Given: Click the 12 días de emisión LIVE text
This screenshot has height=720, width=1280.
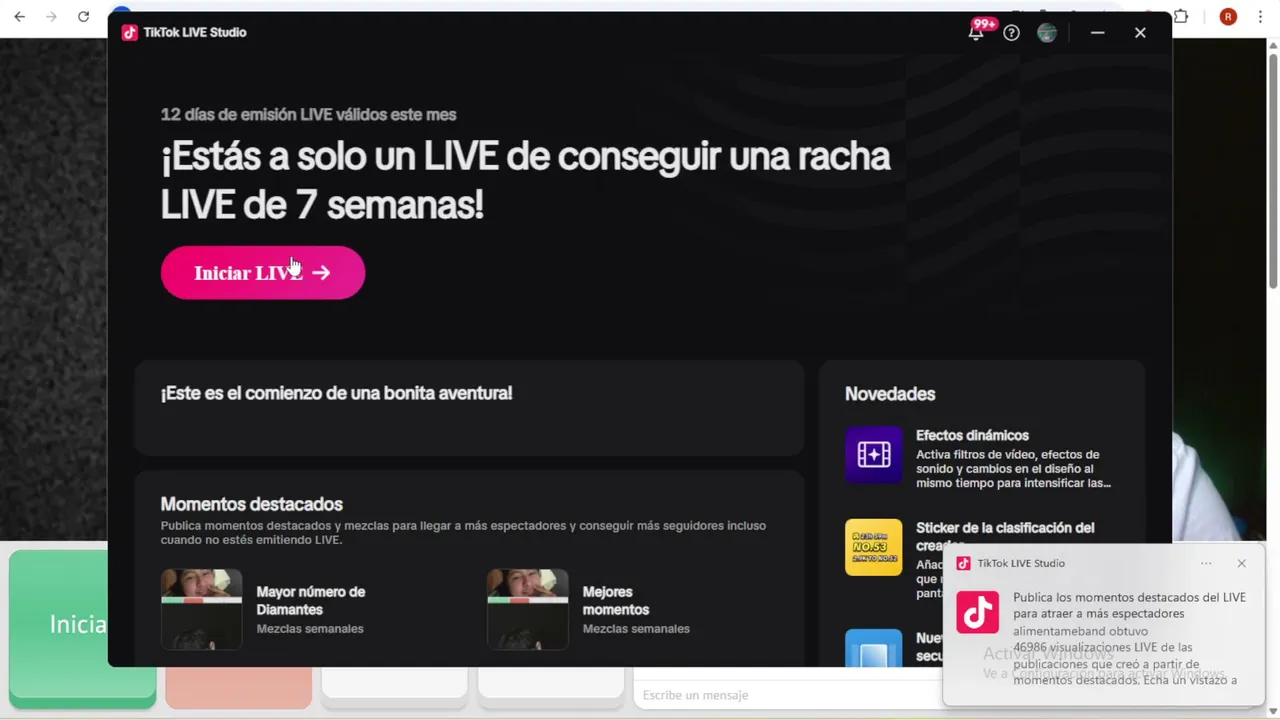Looking at the screenshot, I should 308,115.
